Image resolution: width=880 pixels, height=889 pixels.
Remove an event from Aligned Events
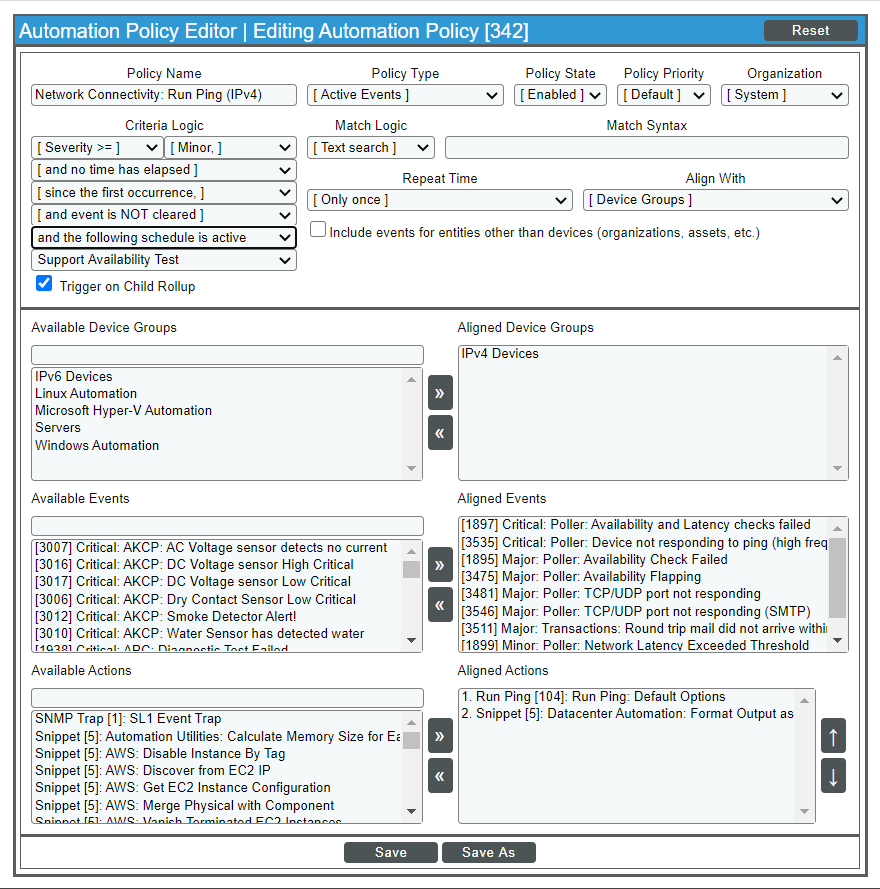[x=440, y=604]
